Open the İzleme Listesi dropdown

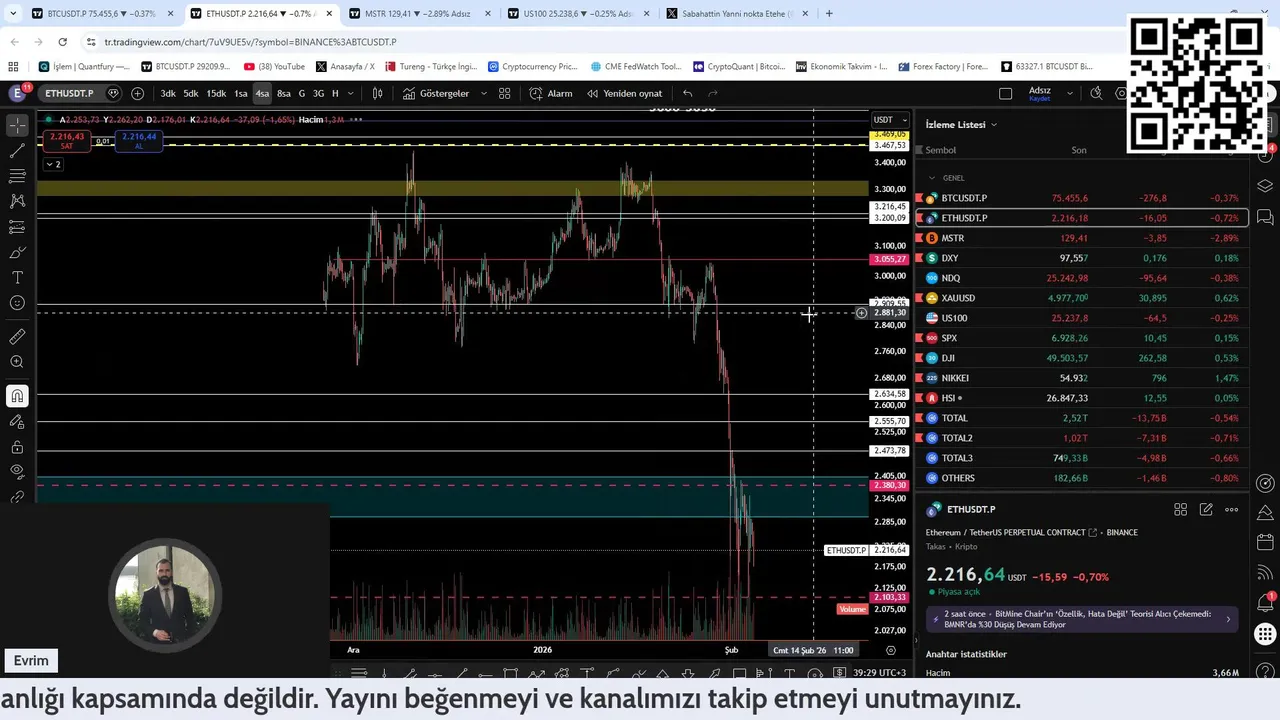pyautogui.click(x=961, y=124)
